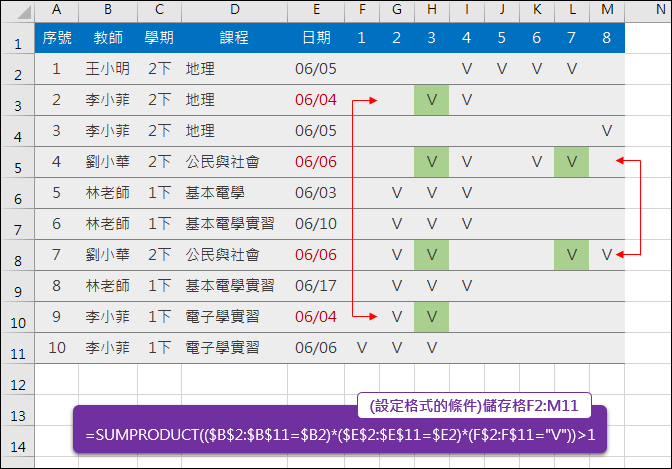Select V in column F row 11

pos(362,348)
